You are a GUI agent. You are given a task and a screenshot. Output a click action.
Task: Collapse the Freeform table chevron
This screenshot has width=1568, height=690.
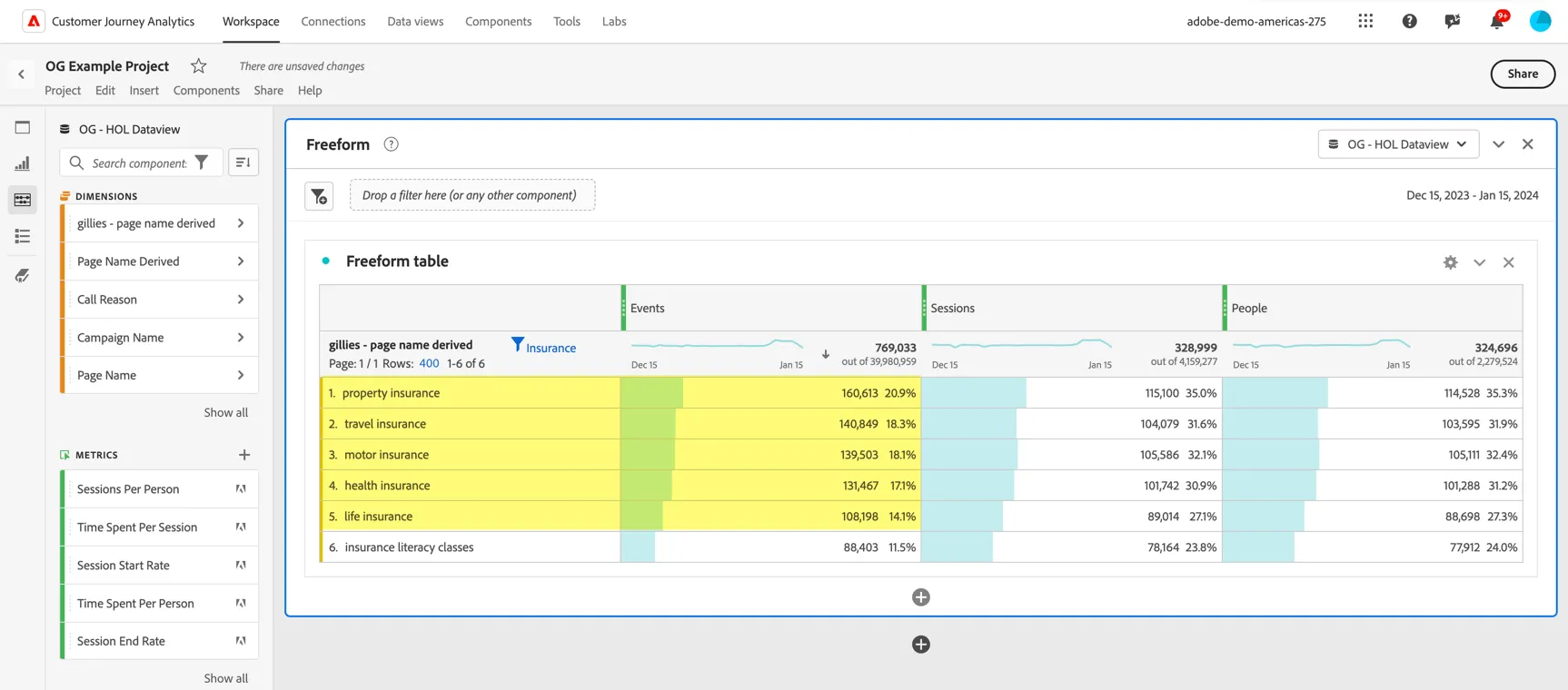click(x=1480, y=262)
